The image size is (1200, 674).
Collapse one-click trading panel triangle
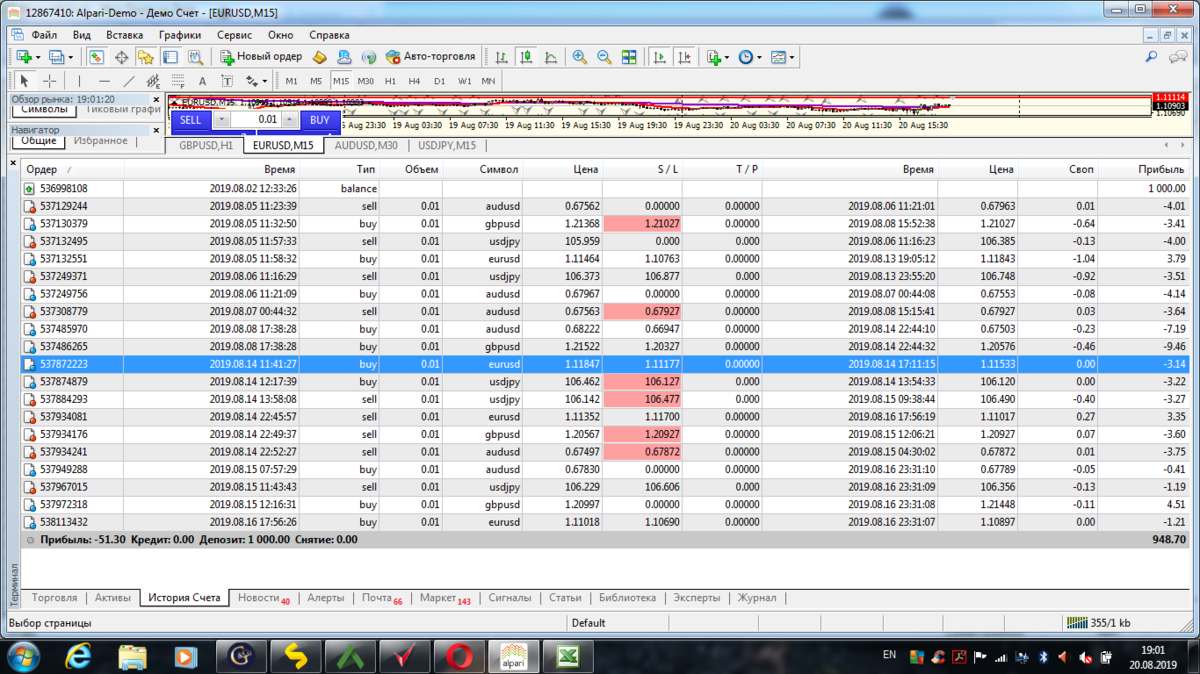pyautogui.click(x=174, y=102)
